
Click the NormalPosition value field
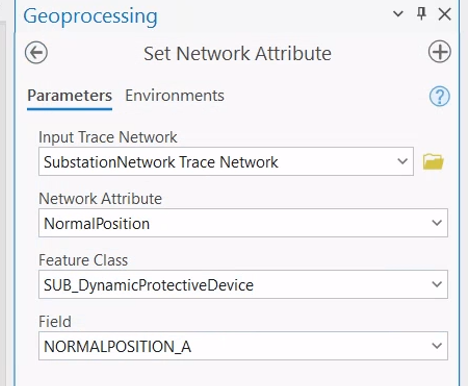point(243,223)
